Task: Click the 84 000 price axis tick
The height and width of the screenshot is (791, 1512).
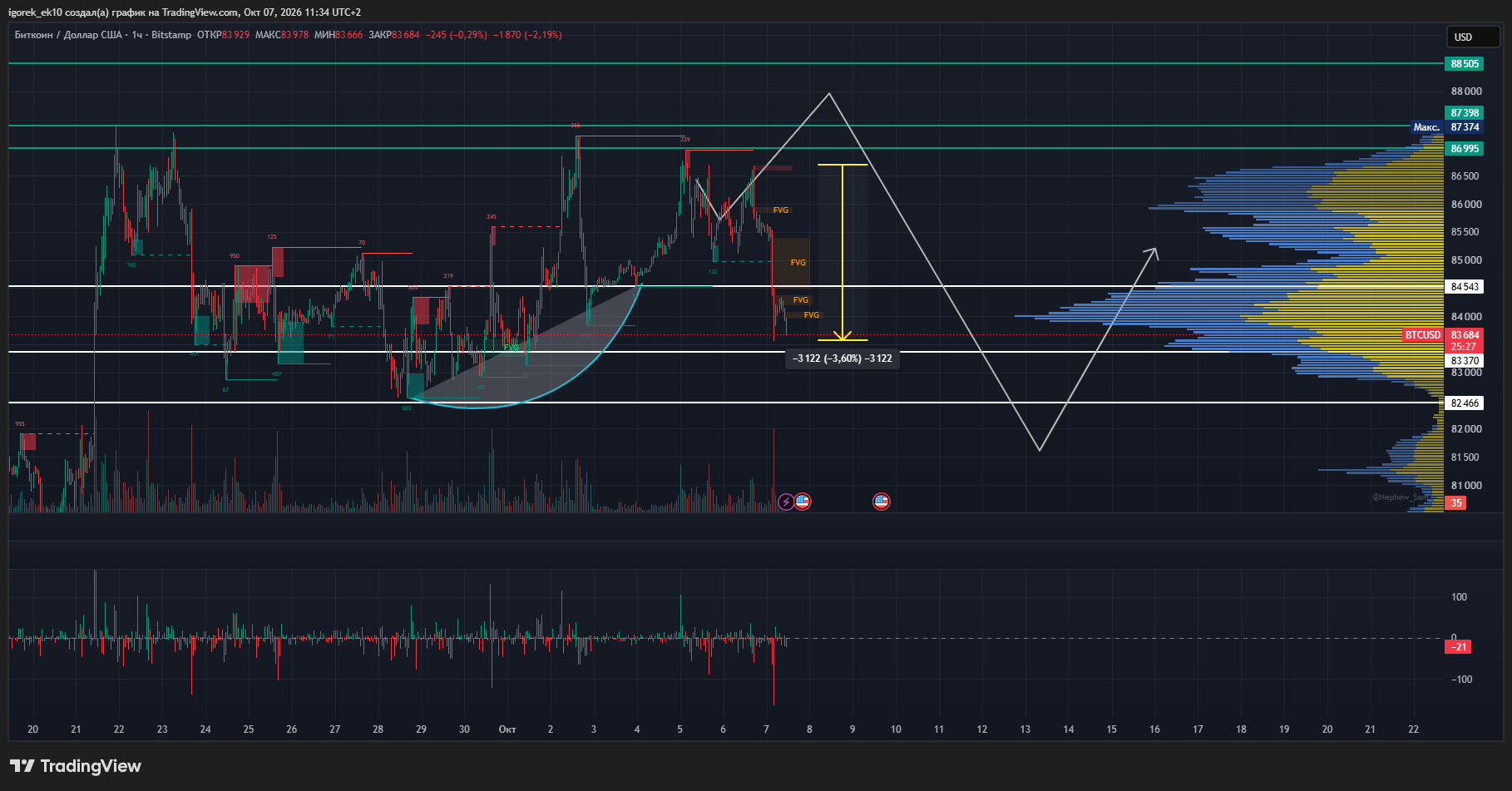Action: [x=1466, y=317]
